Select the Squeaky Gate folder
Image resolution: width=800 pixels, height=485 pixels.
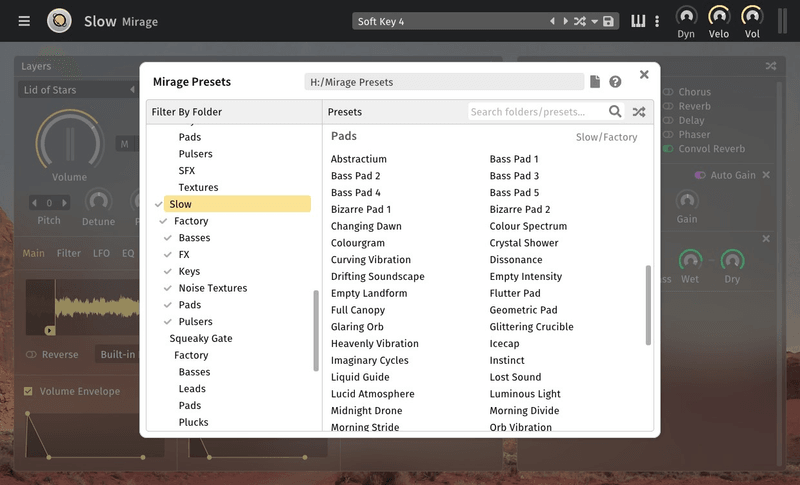(x=200, y=338)
